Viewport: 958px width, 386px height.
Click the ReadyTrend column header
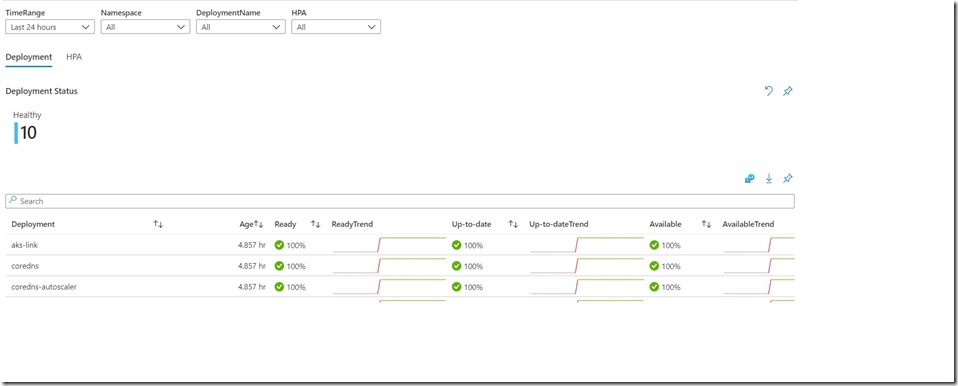click(x=352, y=224)
